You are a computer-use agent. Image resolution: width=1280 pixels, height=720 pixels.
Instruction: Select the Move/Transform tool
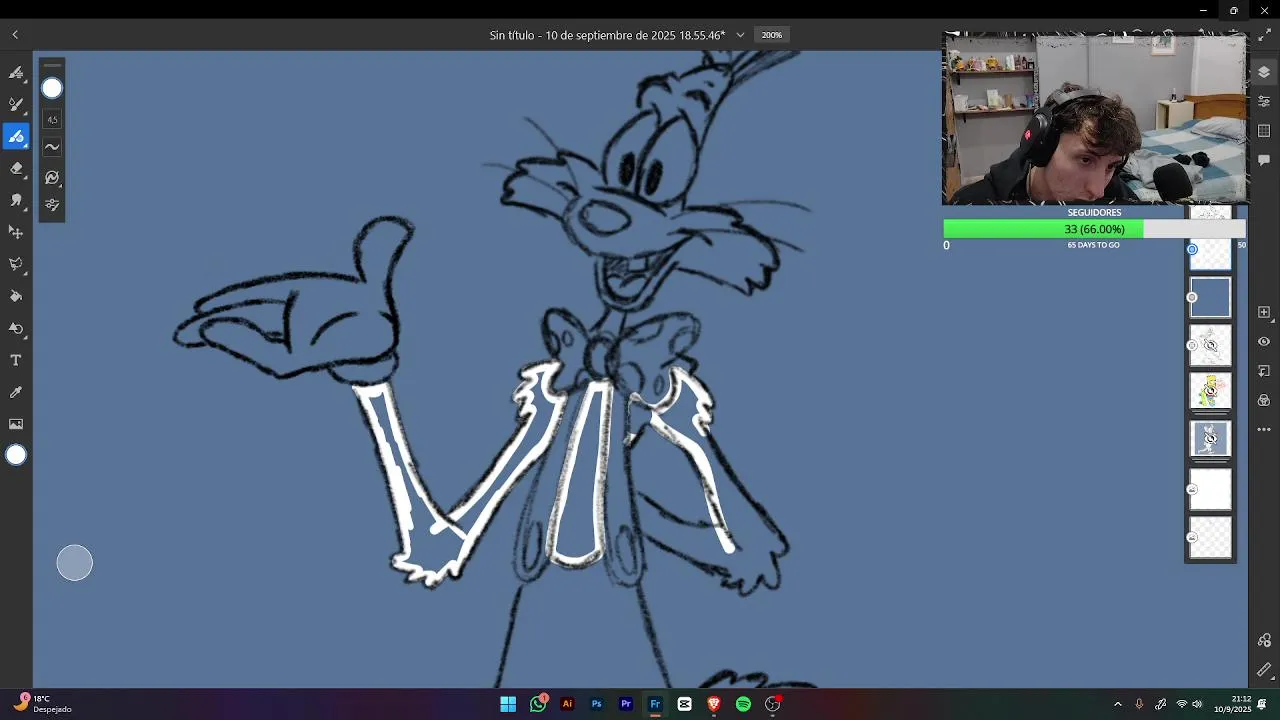click(16, 232)
